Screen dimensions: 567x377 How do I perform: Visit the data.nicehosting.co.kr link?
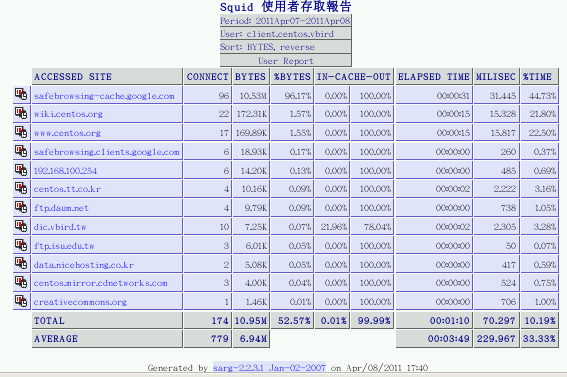(84, 265)
